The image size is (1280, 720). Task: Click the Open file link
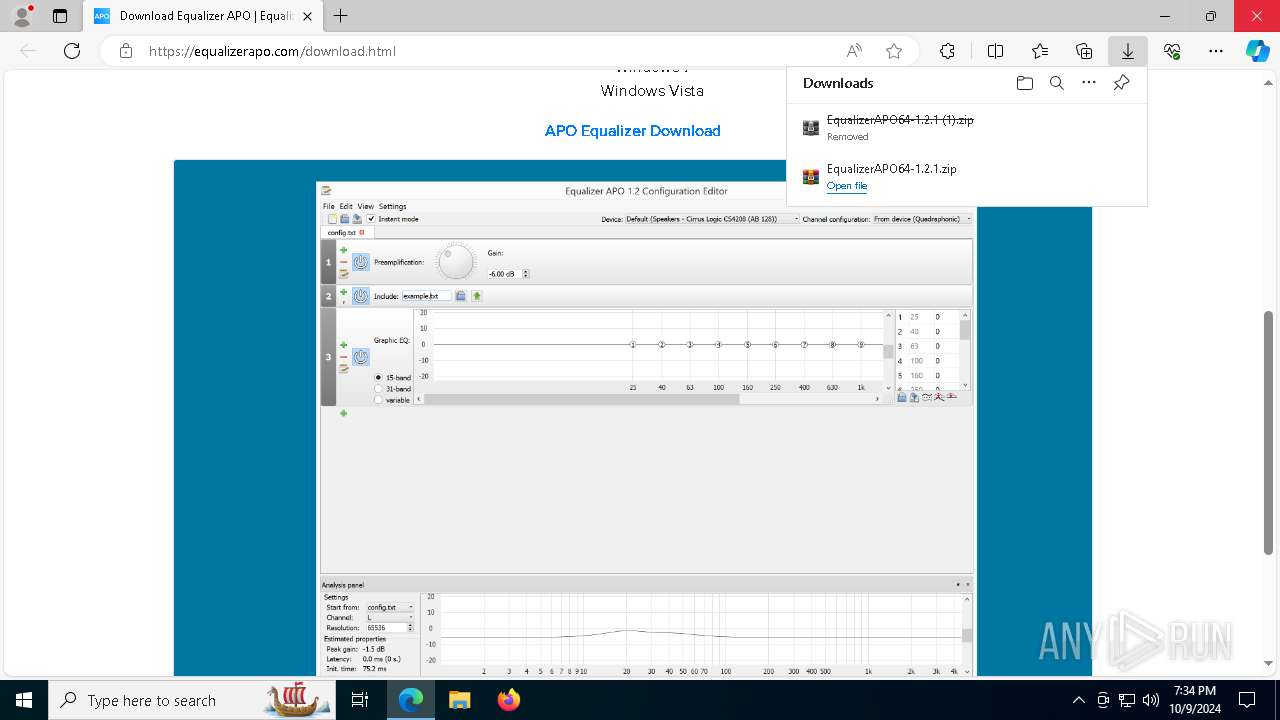pyautogui.click(x=846, y=186)
